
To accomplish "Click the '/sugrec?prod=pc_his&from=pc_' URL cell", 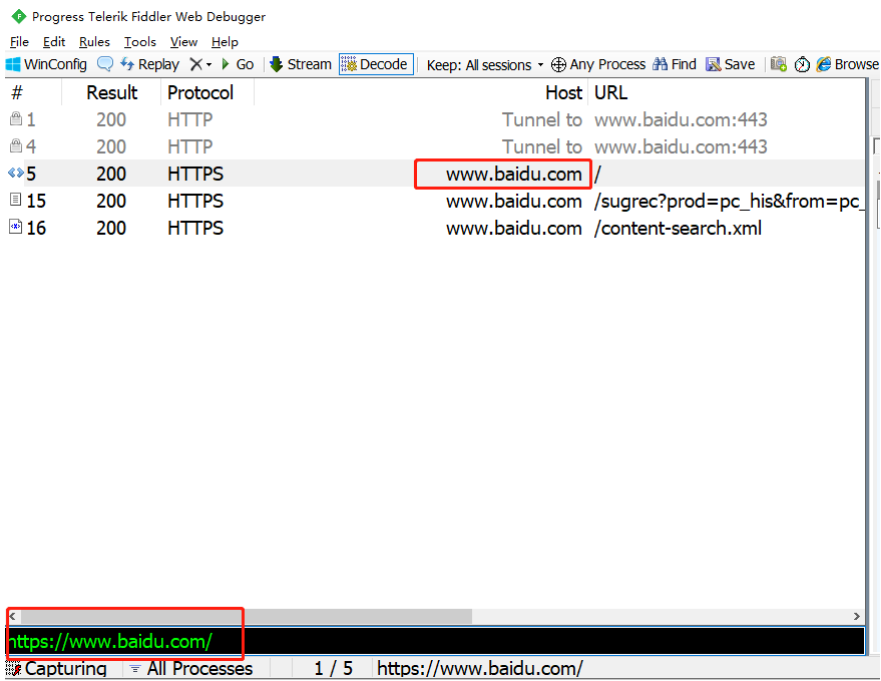I will (x=728, y=201).
